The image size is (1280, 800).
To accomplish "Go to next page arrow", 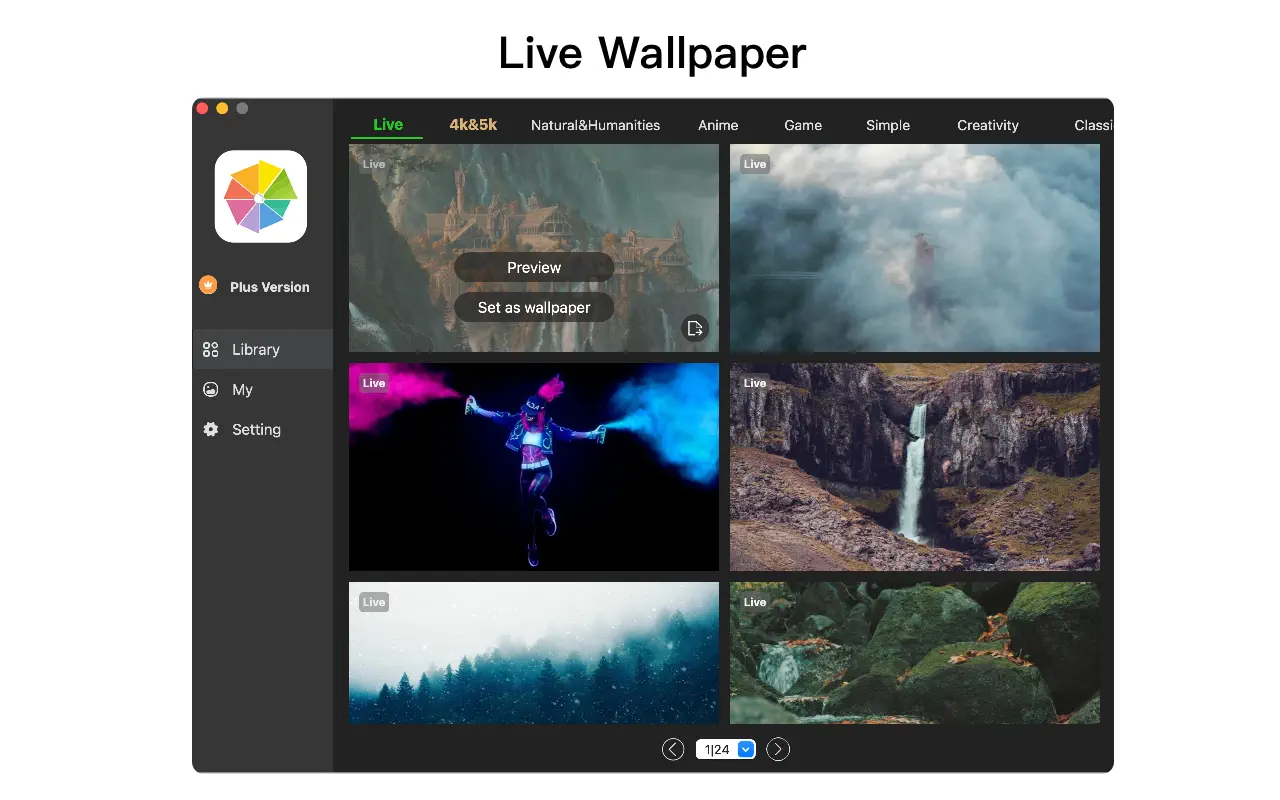I will point(778,749).
